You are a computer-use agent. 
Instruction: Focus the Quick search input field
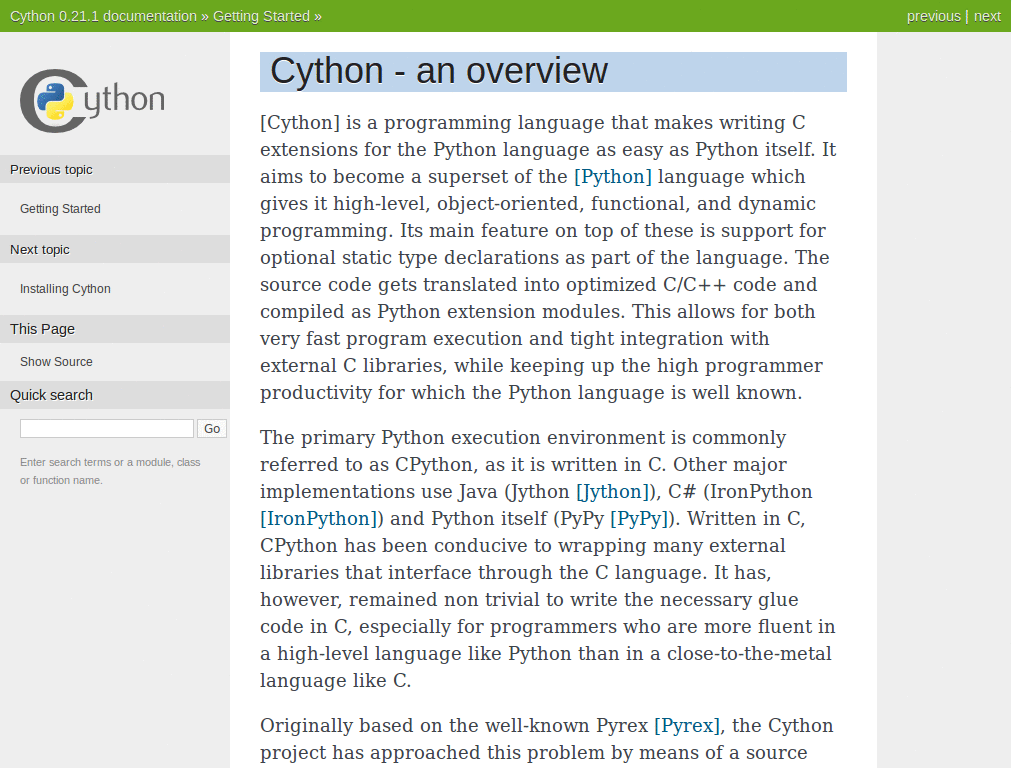click(107, 428)
